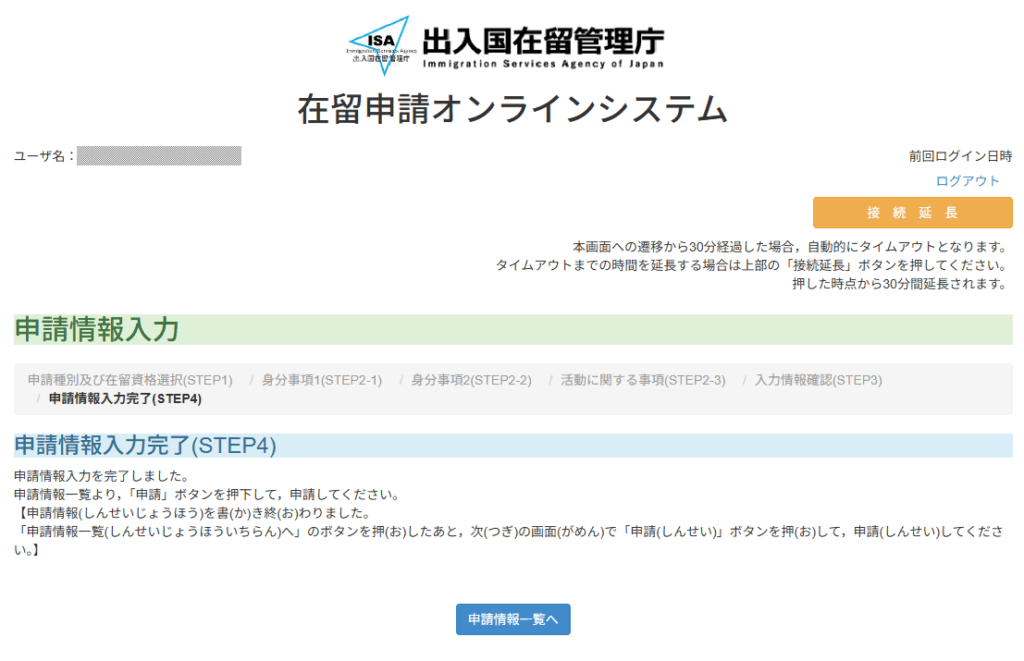Go to 申請種別及び在留資格選択(STEP1) breadcrumb

pyautogui.click(x=129, y=380)
